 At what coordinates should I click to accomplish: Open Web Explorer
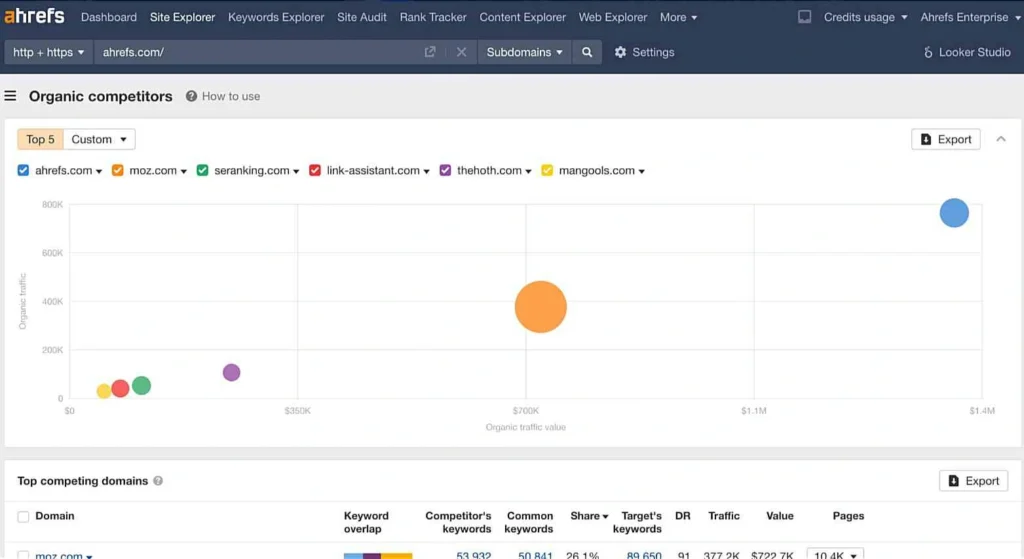click(x=613, y=17)
